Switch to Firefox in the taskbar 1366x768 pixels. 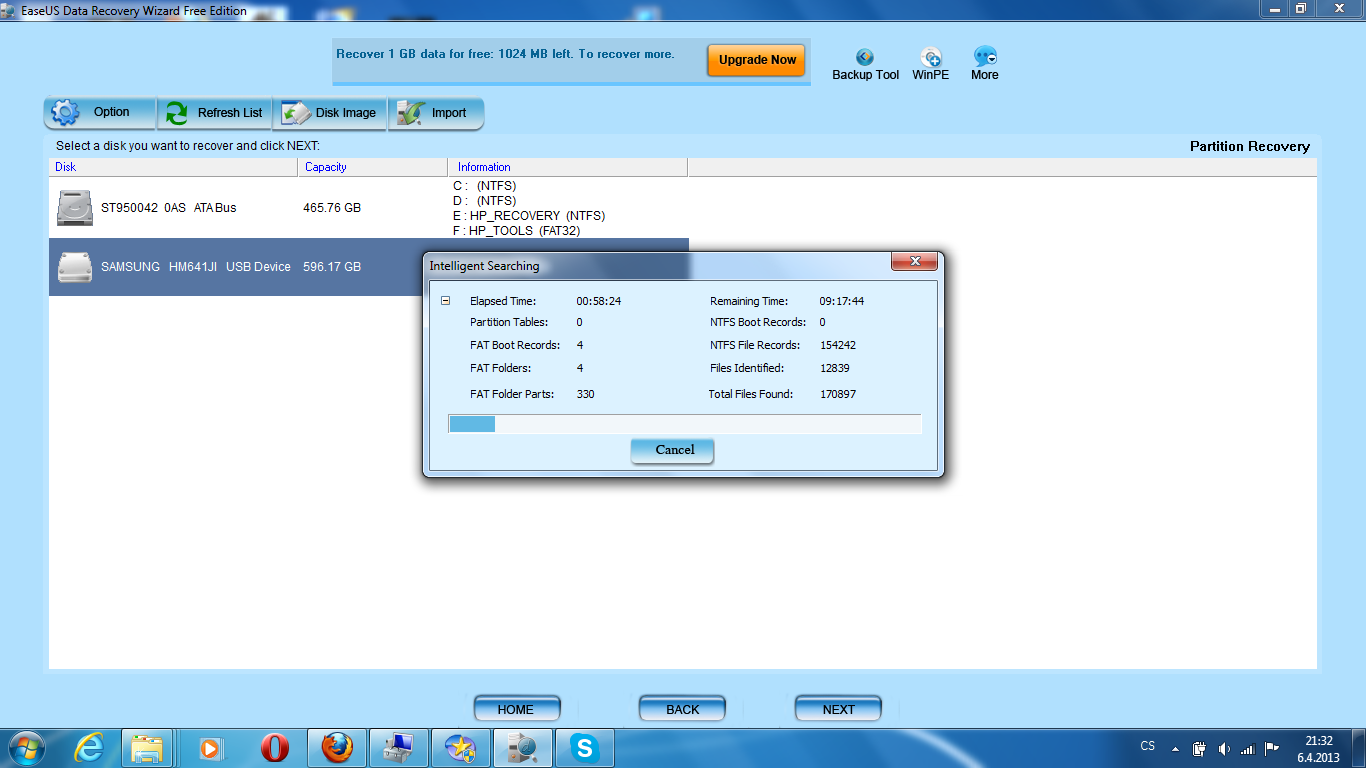(337, 748)
